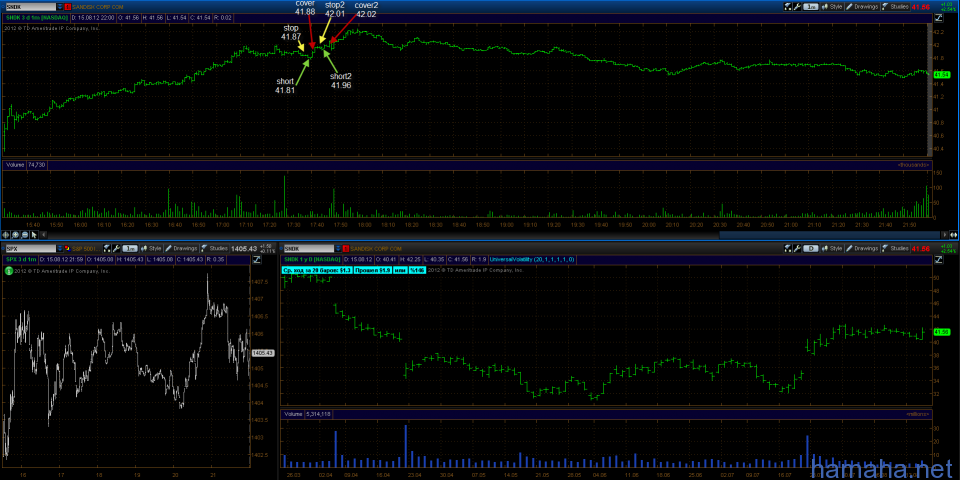The width and height of the screenshot is (960, 480).
Task: Click the pan crosshair icon below top chart
Action: pyautogui.click(x=6, y=234)
